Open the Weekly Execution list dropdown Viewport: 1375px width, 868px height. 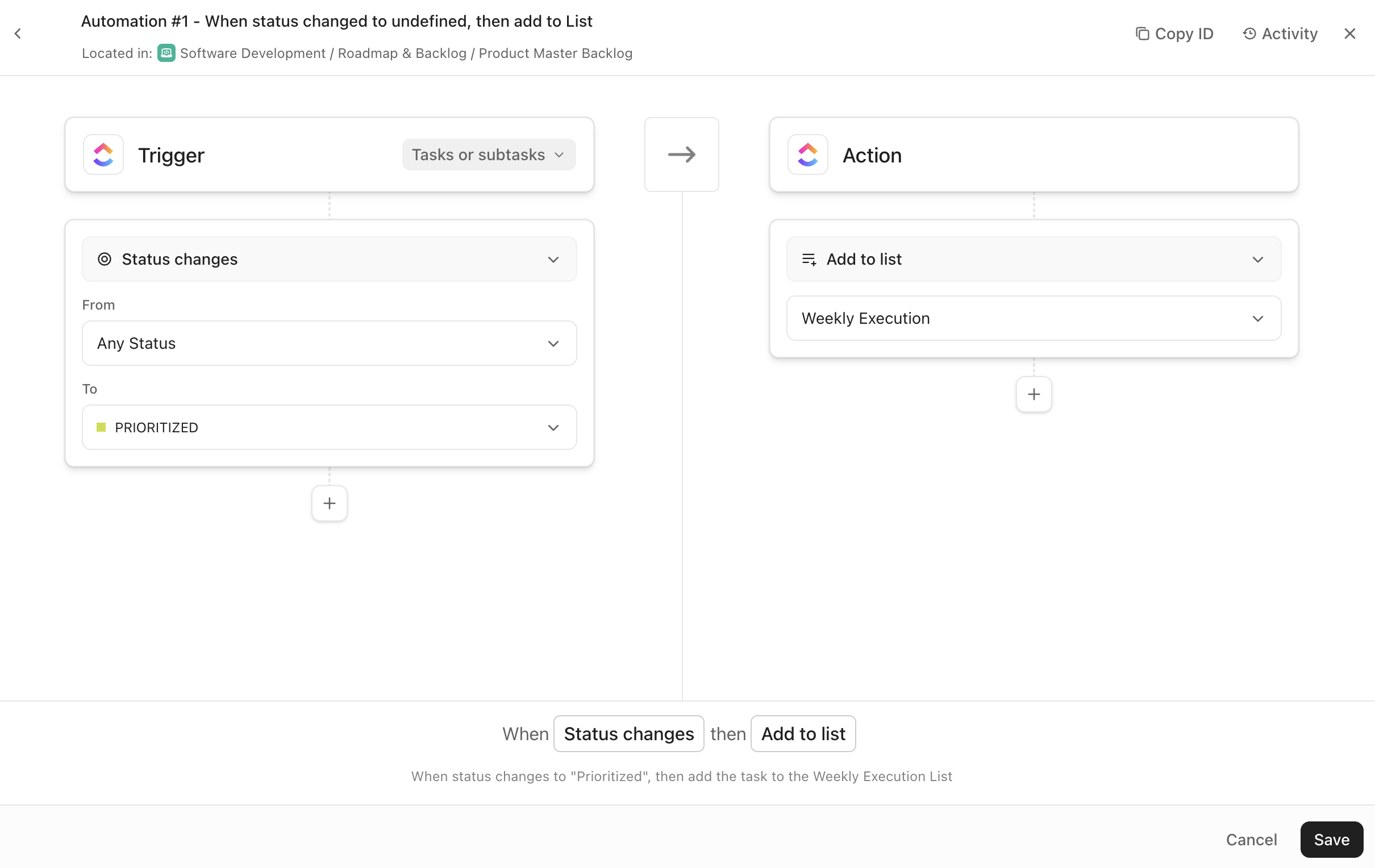point(1034,318)
